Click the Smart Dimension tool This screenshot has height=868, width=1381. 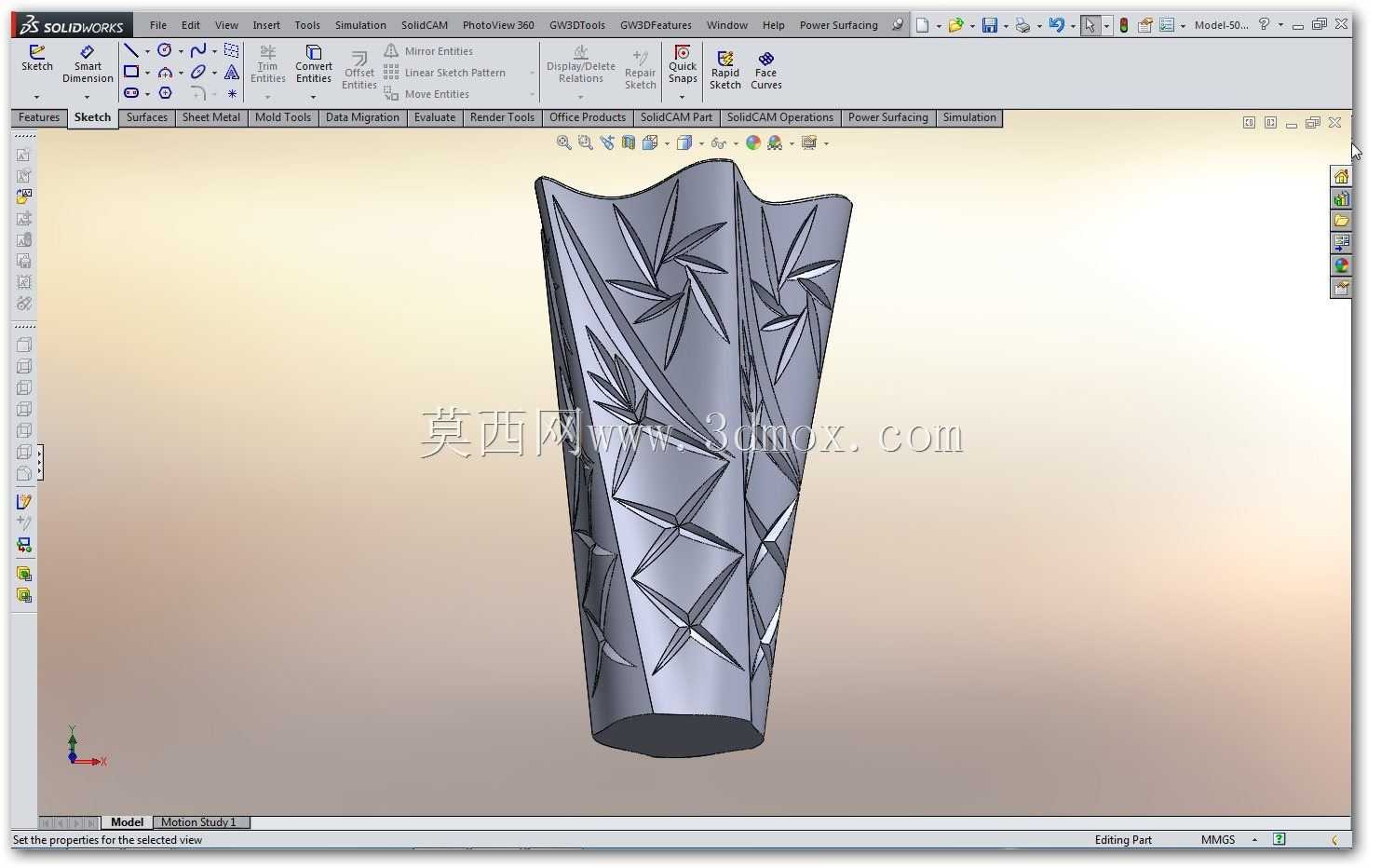point(88,64)
